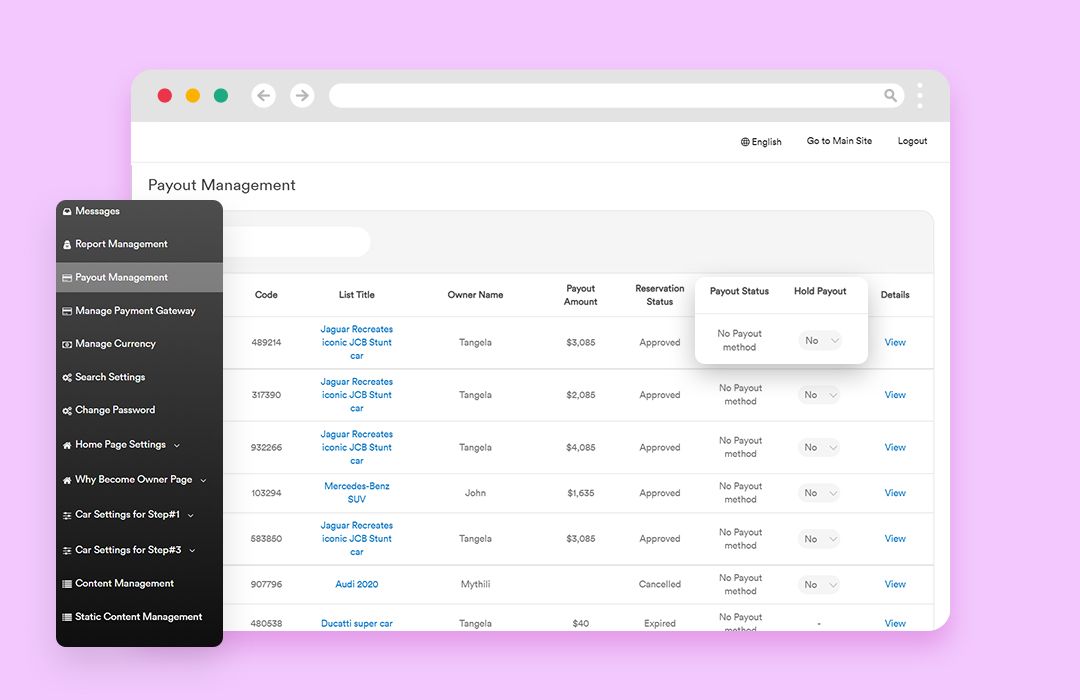
Task: Open Static Content Management in the sidebar
Action: tap(139, 617)
